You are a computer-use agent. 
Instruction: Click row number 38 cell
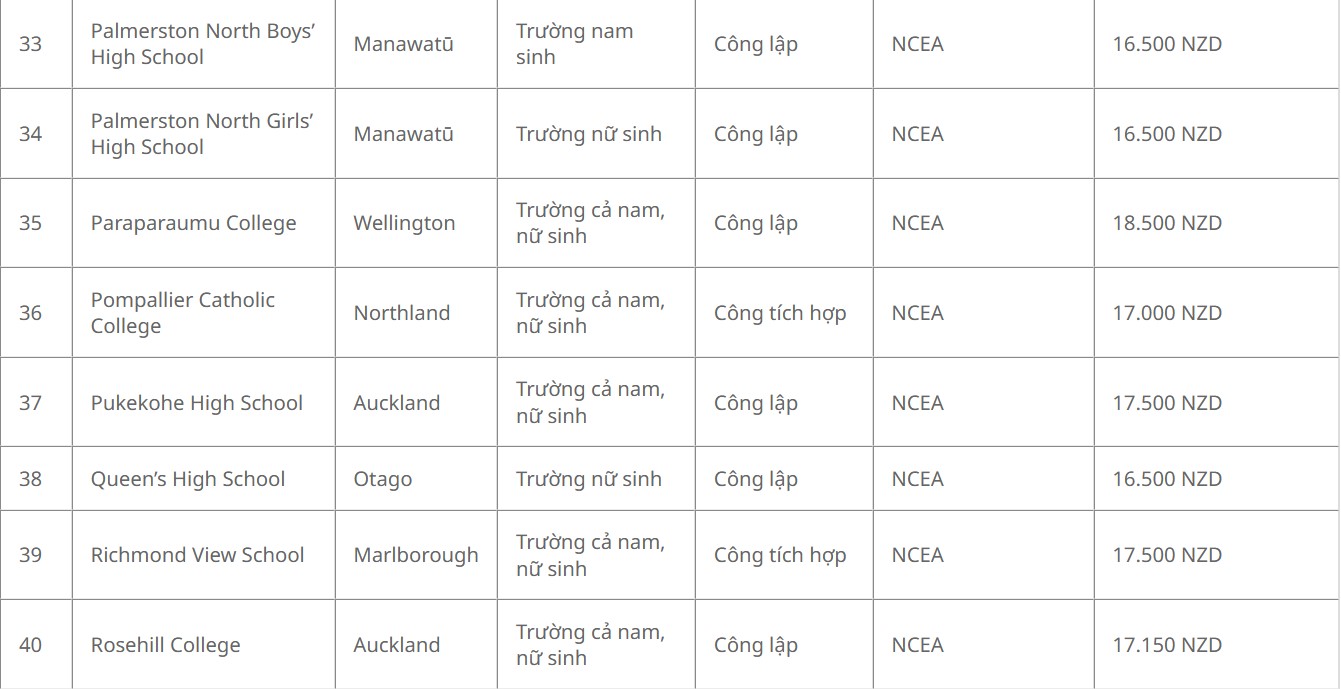coord(31,479)
